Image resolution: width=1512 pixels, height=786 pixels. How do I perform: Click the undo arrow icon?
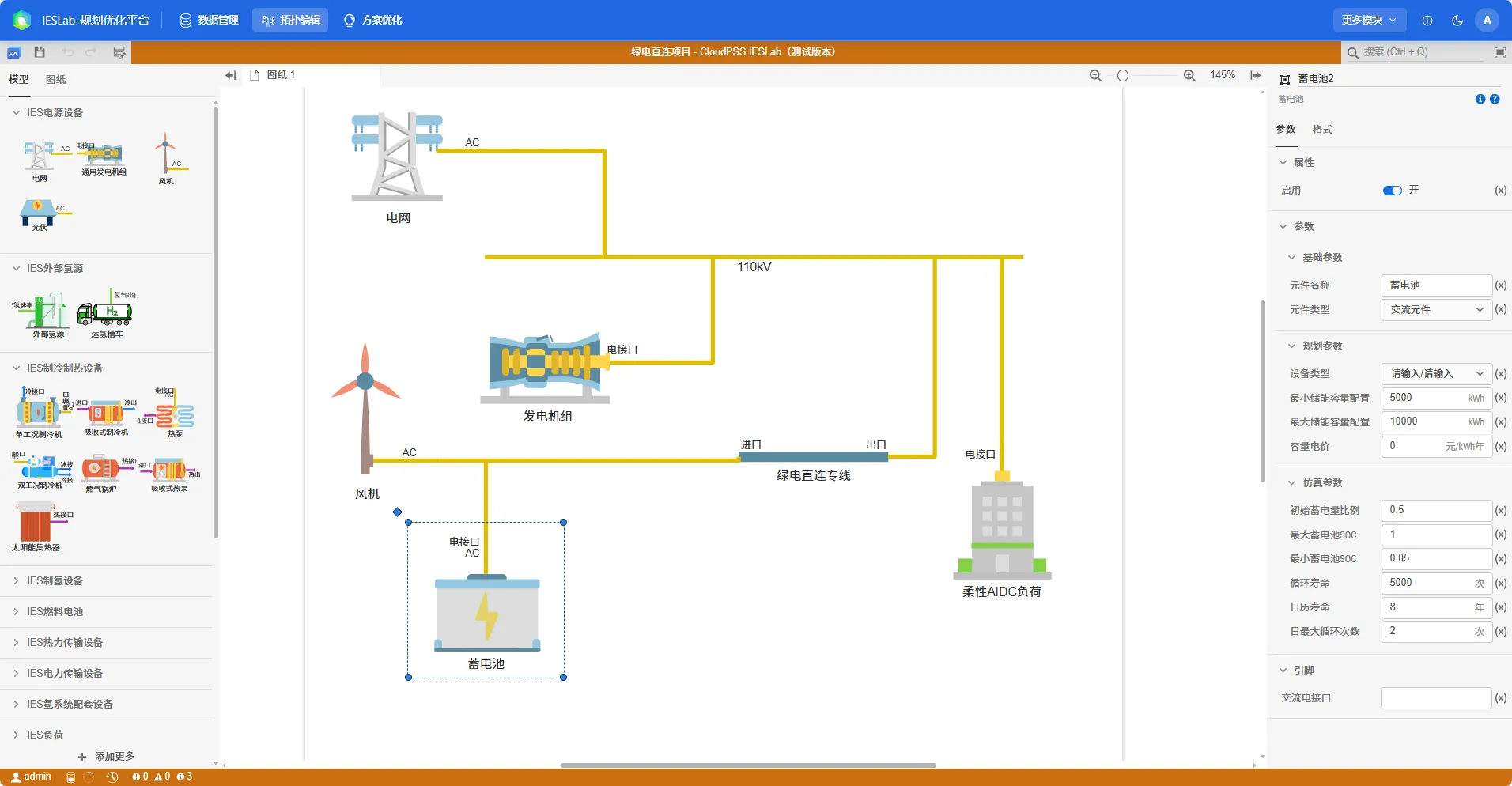(68, 52)
